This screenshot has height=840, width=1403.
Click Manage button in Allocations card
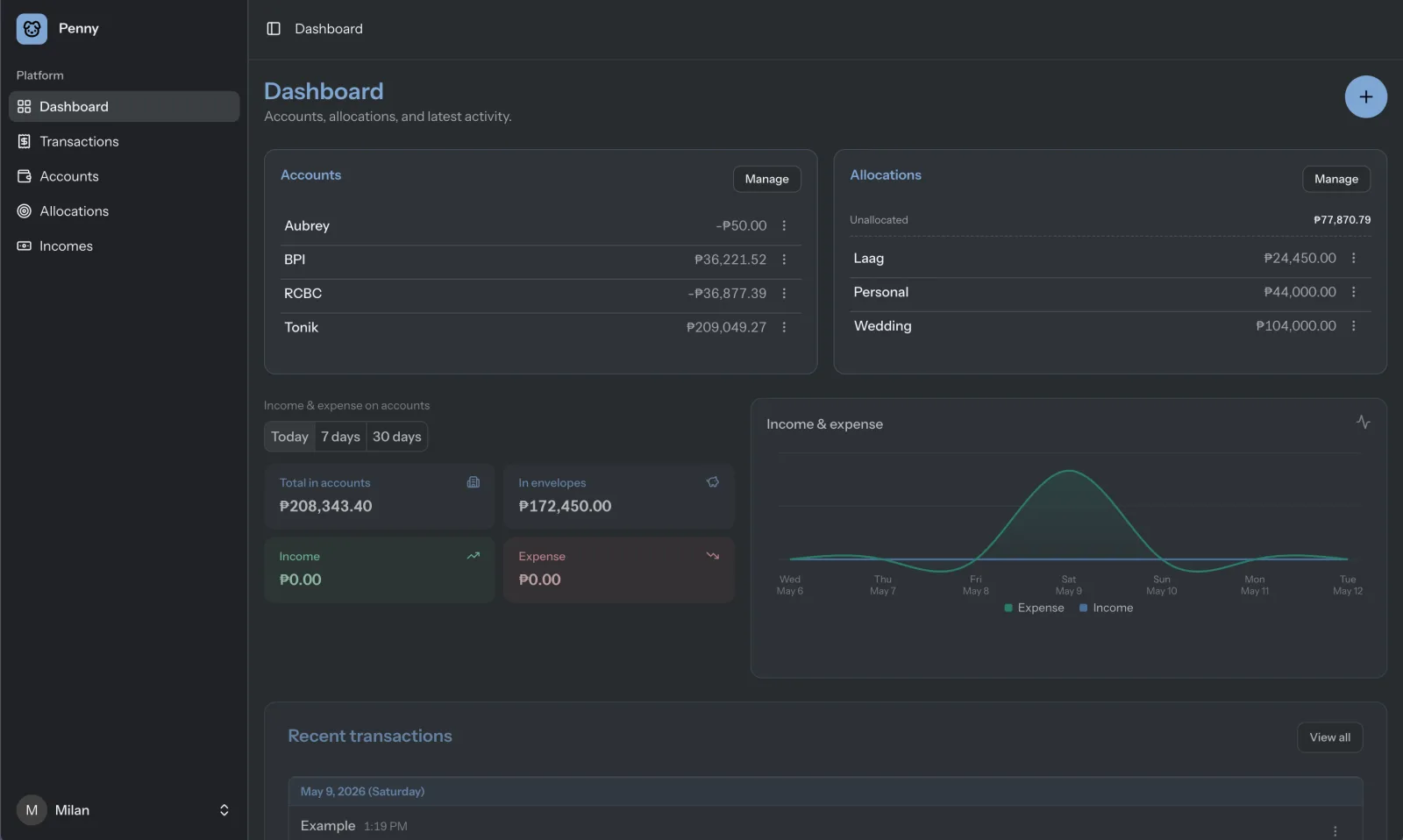1336,179
